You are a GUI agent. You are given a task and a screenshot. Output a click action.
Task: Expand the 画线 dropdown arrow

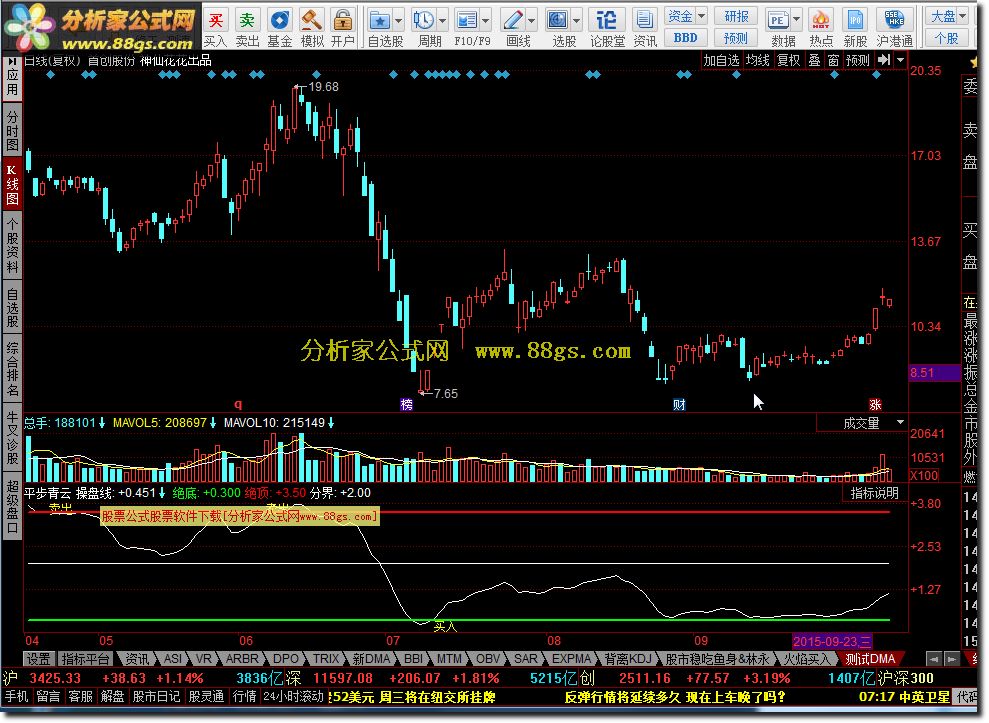click(531, 21)
